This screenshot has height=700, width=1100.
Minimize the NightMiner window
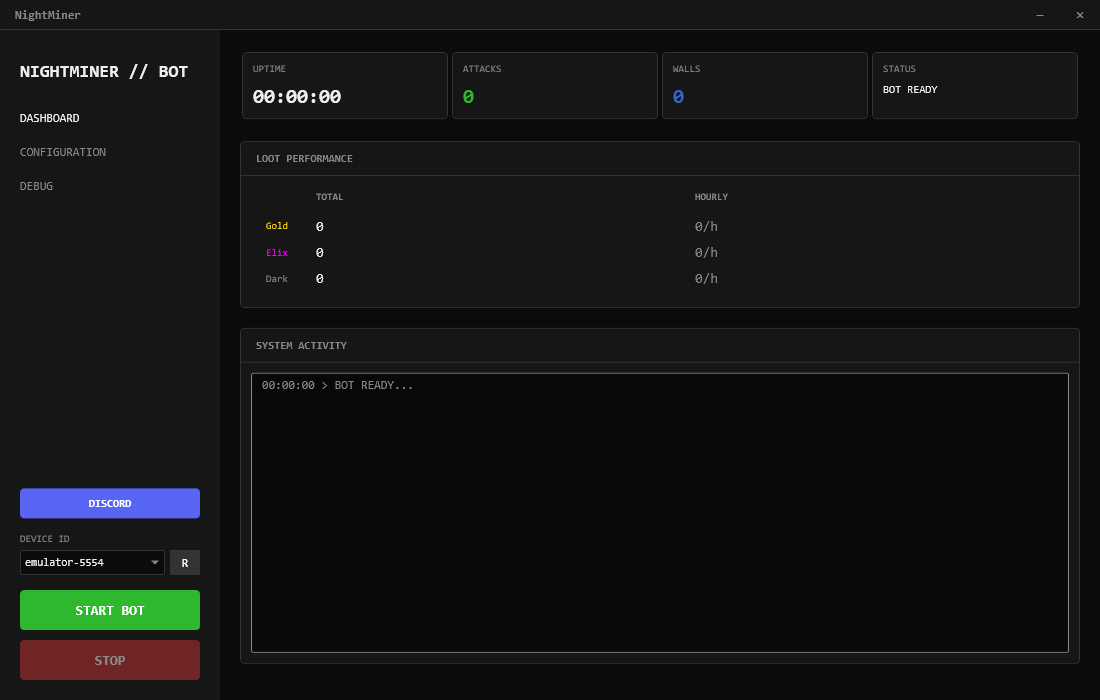1040,15
